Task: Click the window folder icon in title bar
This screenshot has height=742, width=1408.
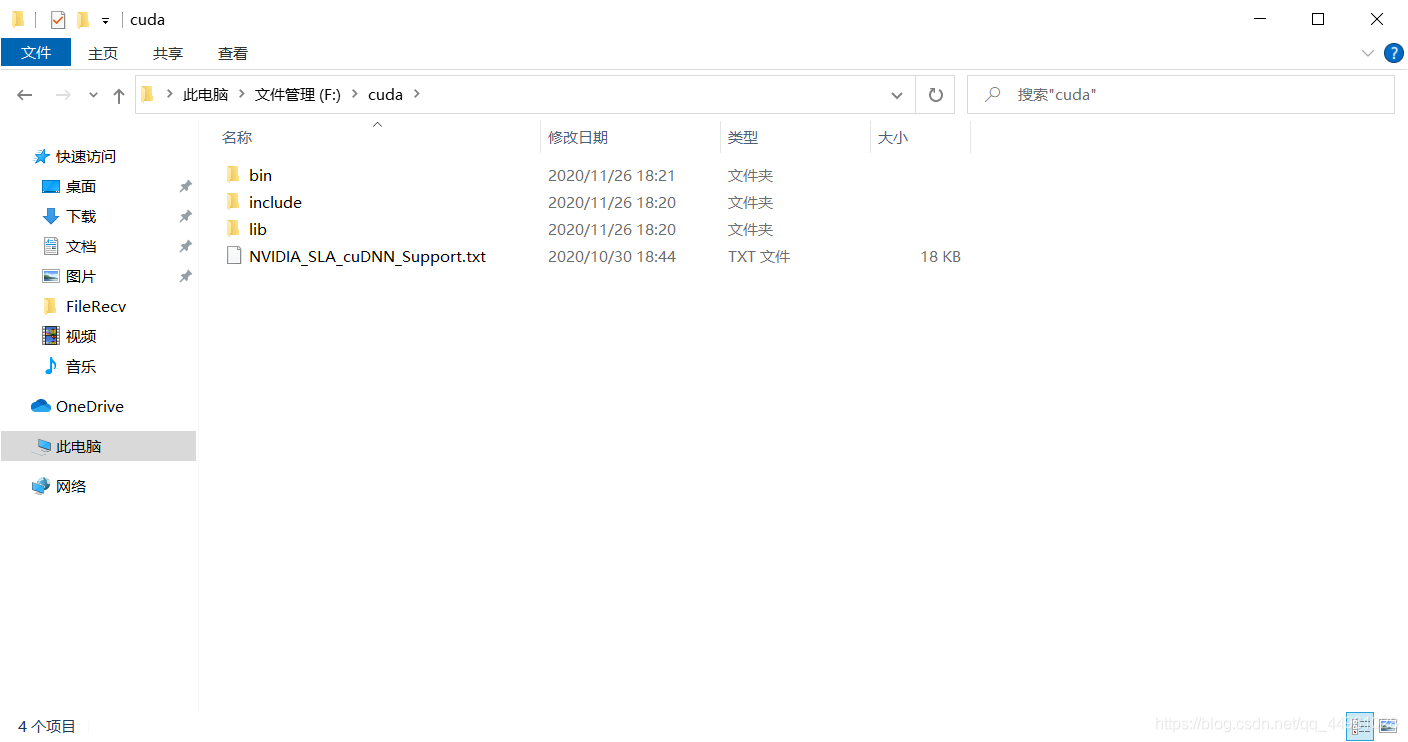Action: (18, 19)
